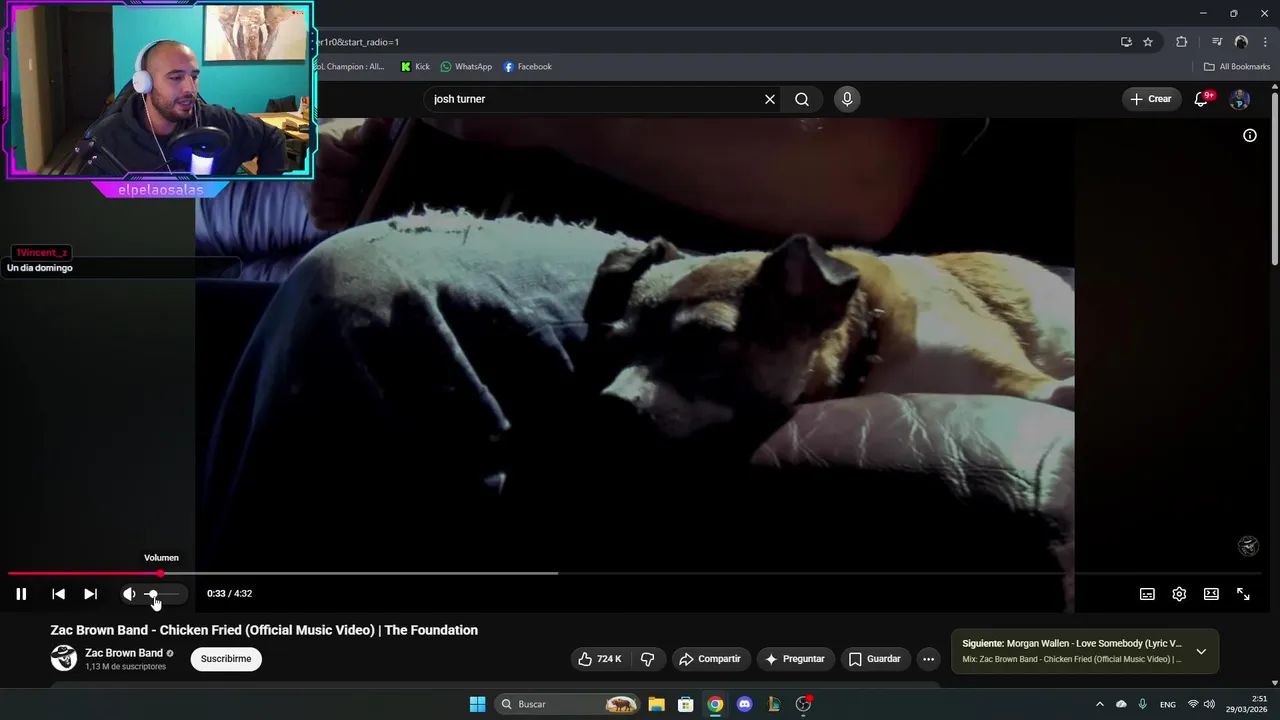Save video with Guardar
The image size is (1280, 720).
tap(875, 659)
